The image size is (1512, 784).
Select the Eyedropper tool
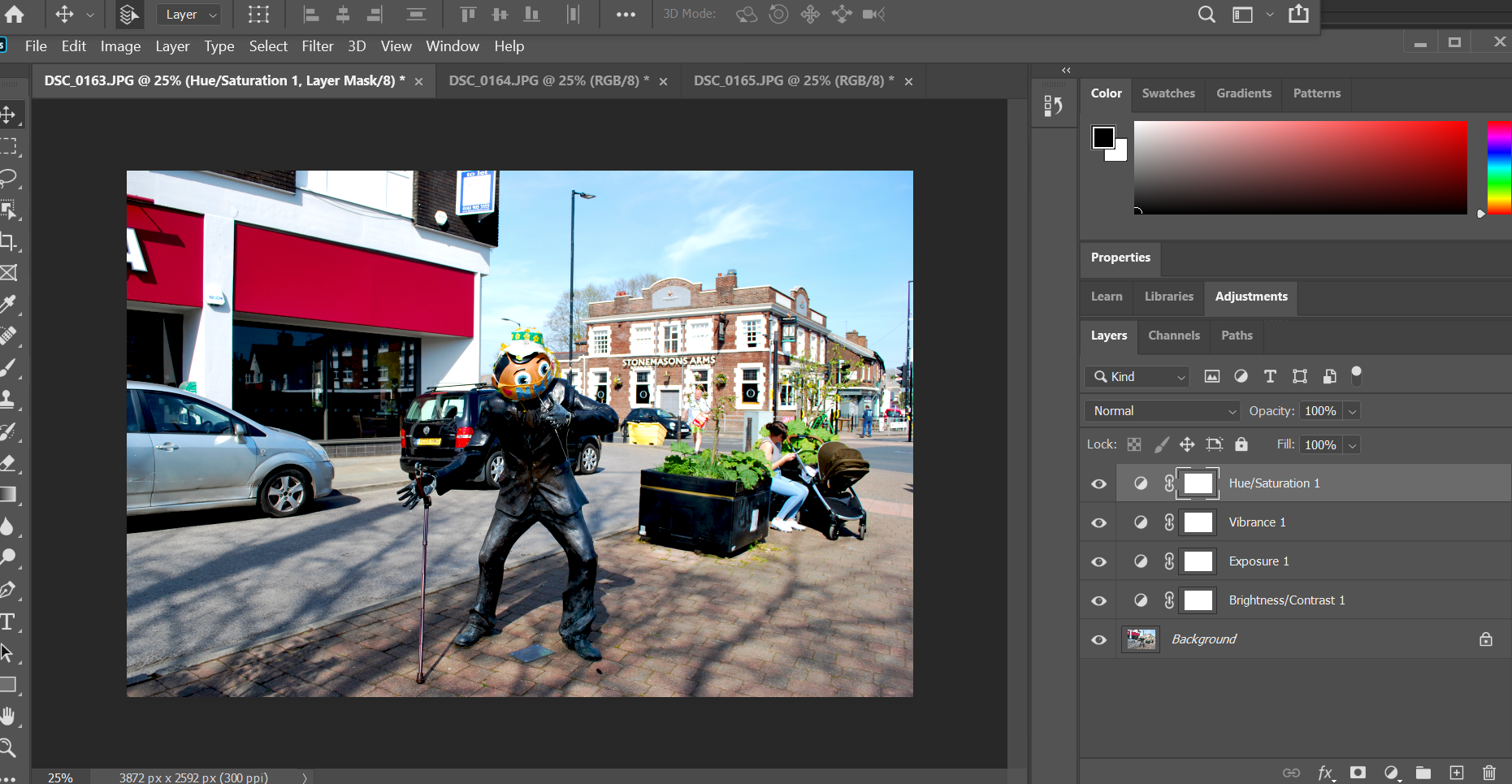point(8,305)
